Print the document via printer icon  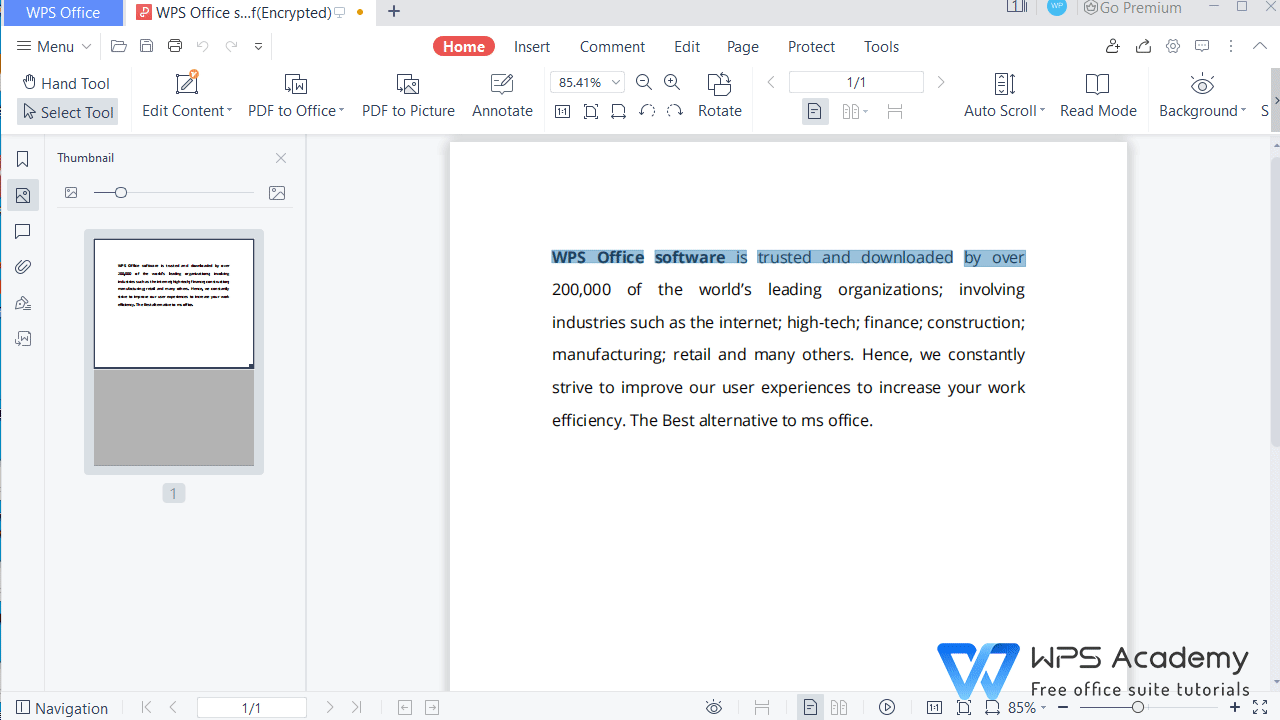click(x=175, y=46)
